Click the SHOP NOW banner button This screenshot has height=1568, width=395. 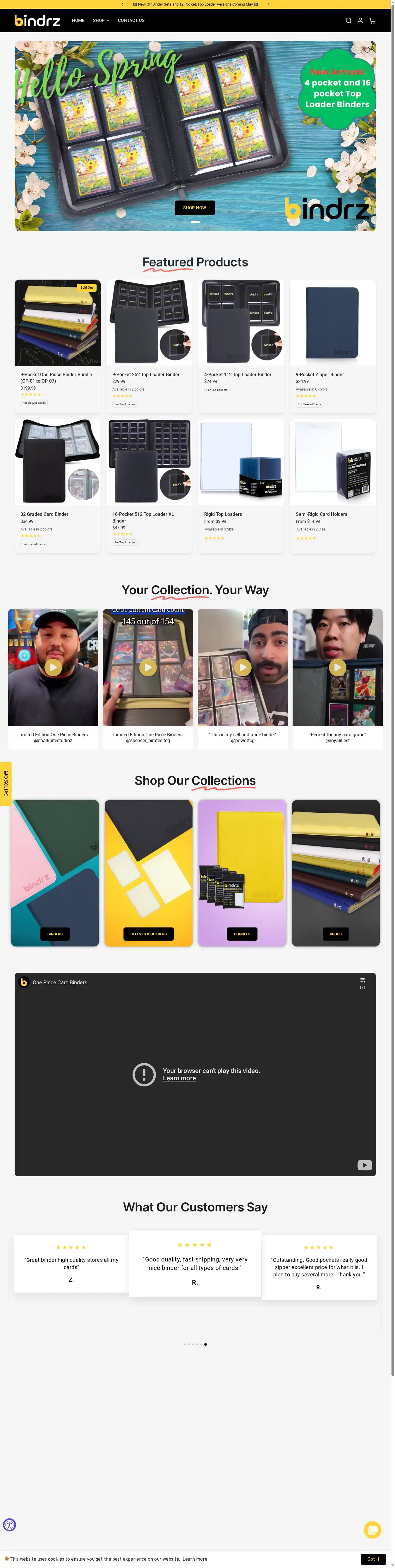[x=195, y=208]
